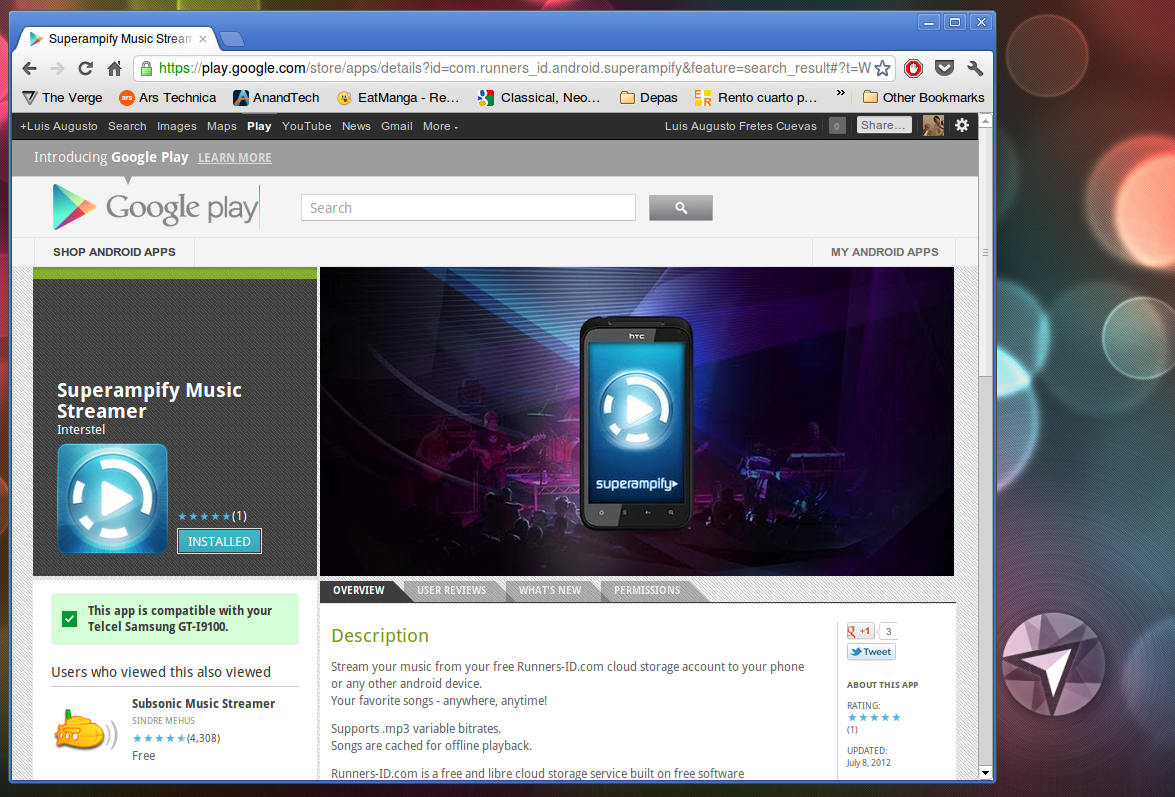1175x797 pixels.
Task: Open the Depas bookmarks folder
Action: pos(649,97)
